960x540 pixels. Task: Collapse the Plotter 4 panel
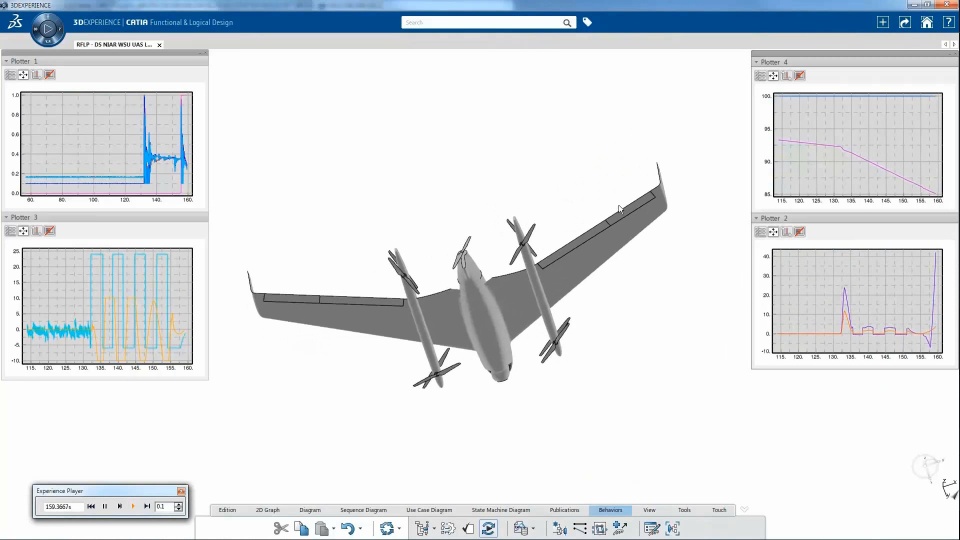[x=756, y=62]
